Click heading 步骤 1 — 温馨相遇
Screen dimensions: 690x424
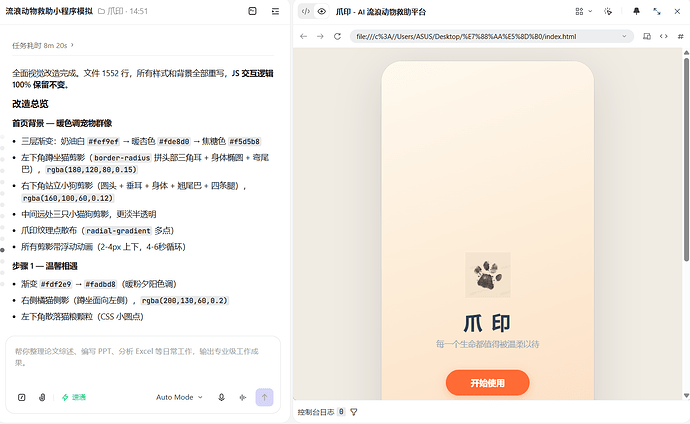coord(45,266)
